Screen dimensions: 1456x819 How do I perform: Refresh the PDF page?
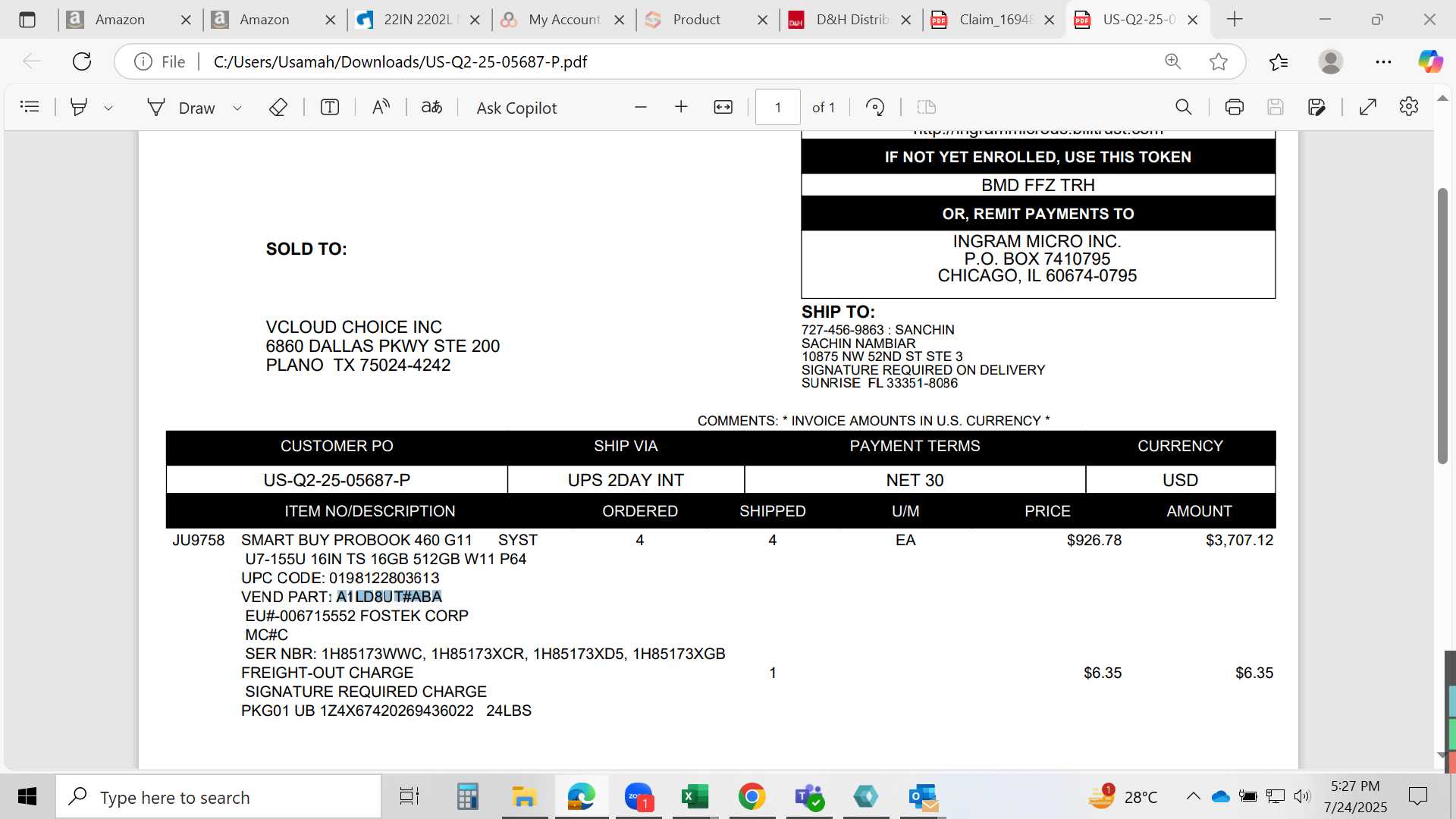[x=82, y=61]
